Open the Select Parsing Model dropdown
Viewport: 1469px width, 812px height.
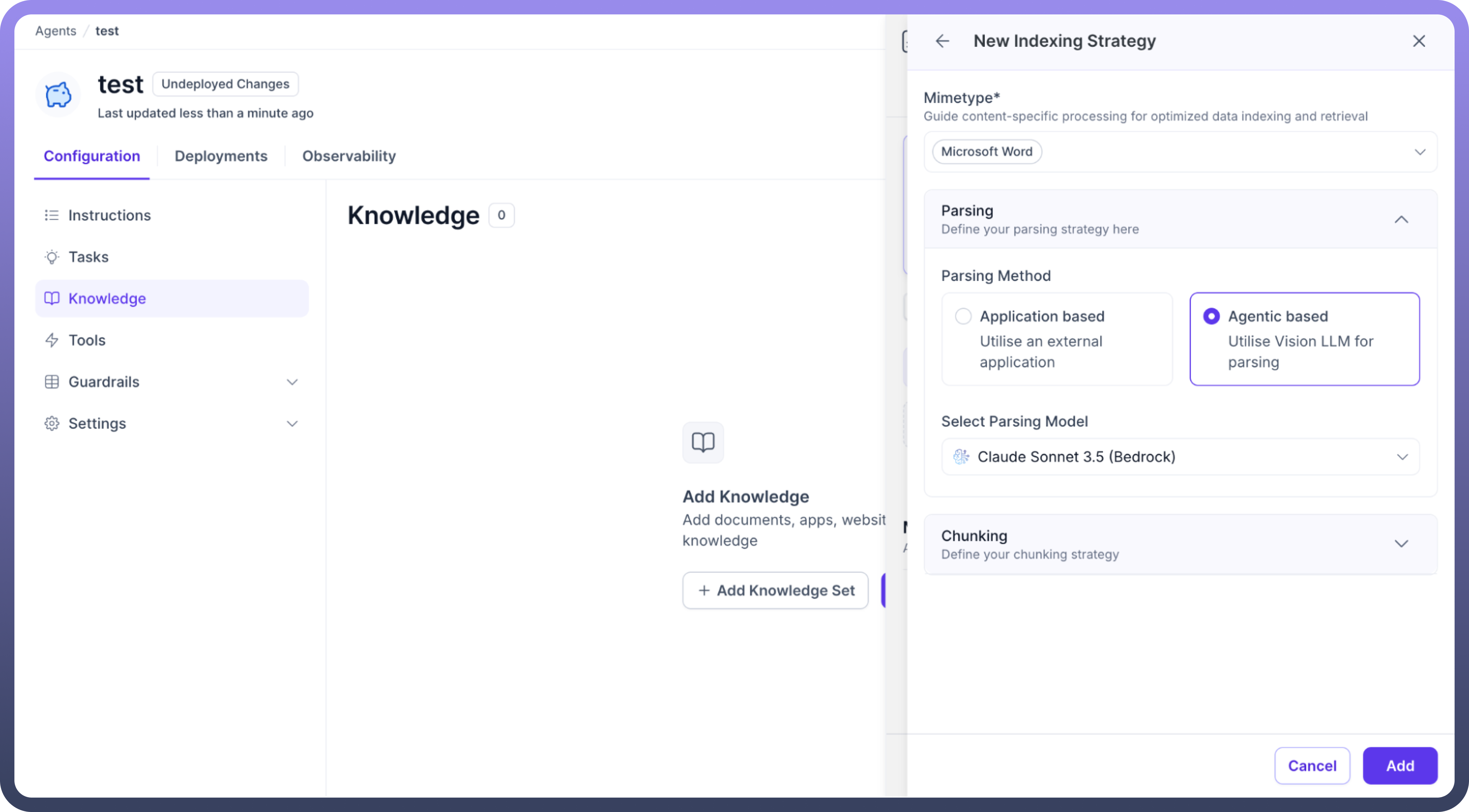pyautogui.click(x=1402, y=457)
